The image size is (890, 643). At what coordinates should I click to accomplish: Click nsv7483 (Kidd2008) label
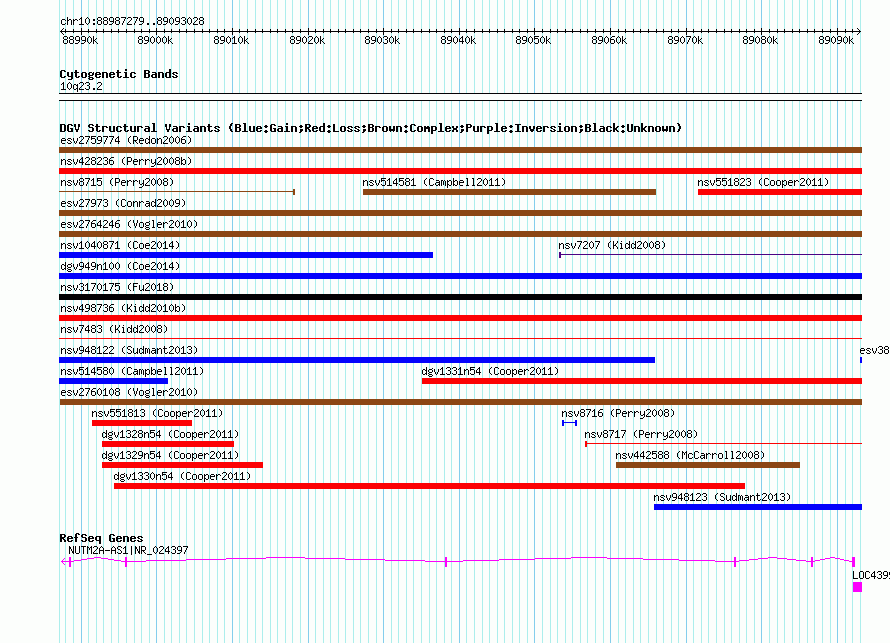(114, 329)
